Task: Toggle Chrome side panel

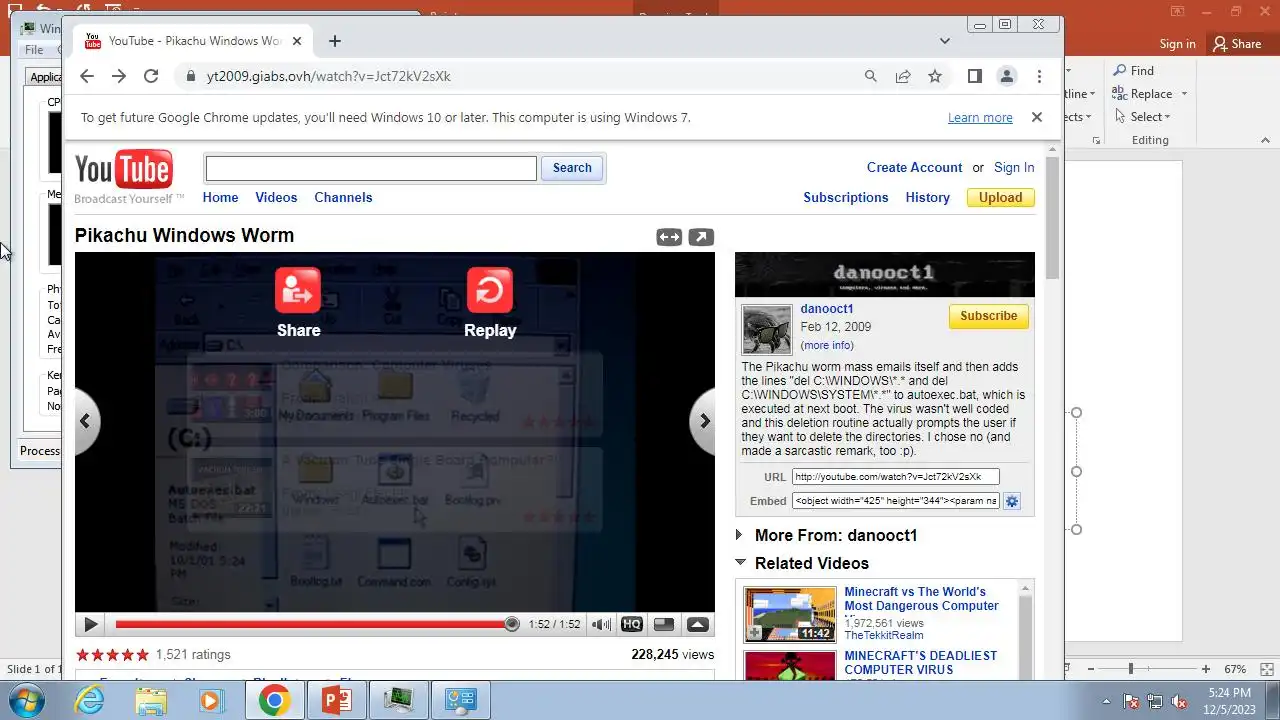Action: tap(975, 76)
